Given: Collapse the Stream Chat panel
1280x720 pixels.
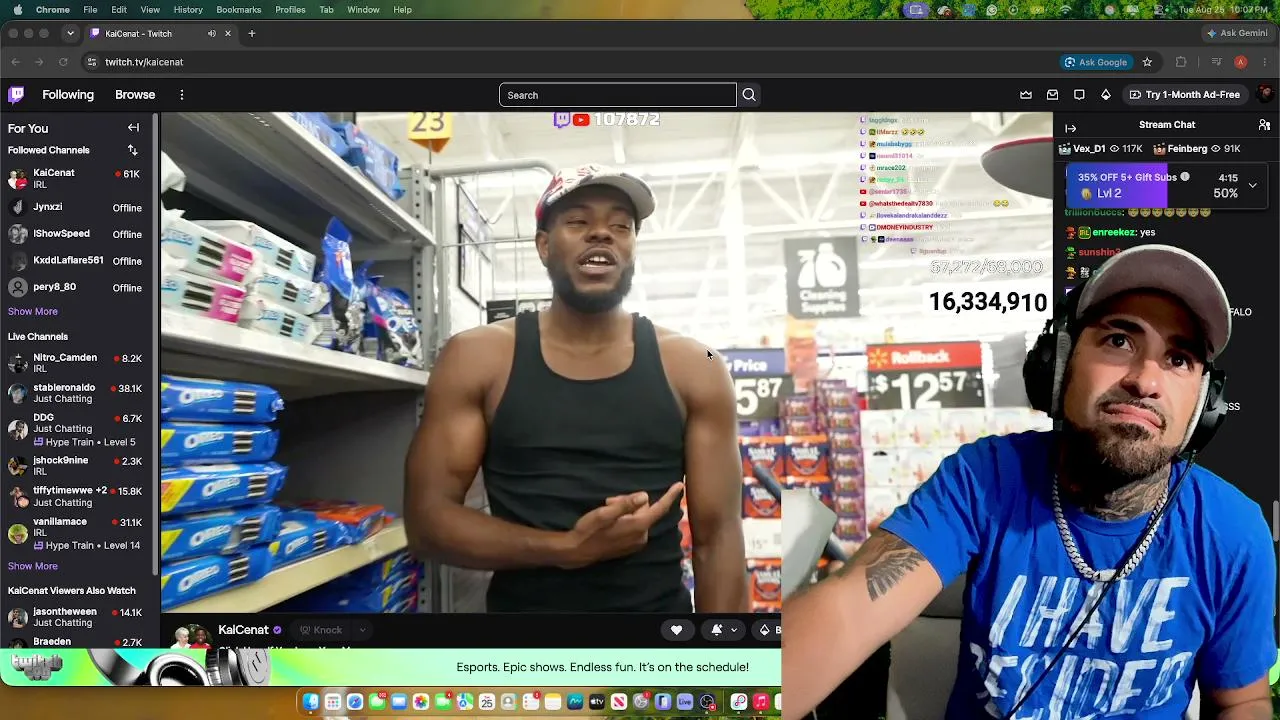Looking at the screenshot, I should coord(1070,128).
